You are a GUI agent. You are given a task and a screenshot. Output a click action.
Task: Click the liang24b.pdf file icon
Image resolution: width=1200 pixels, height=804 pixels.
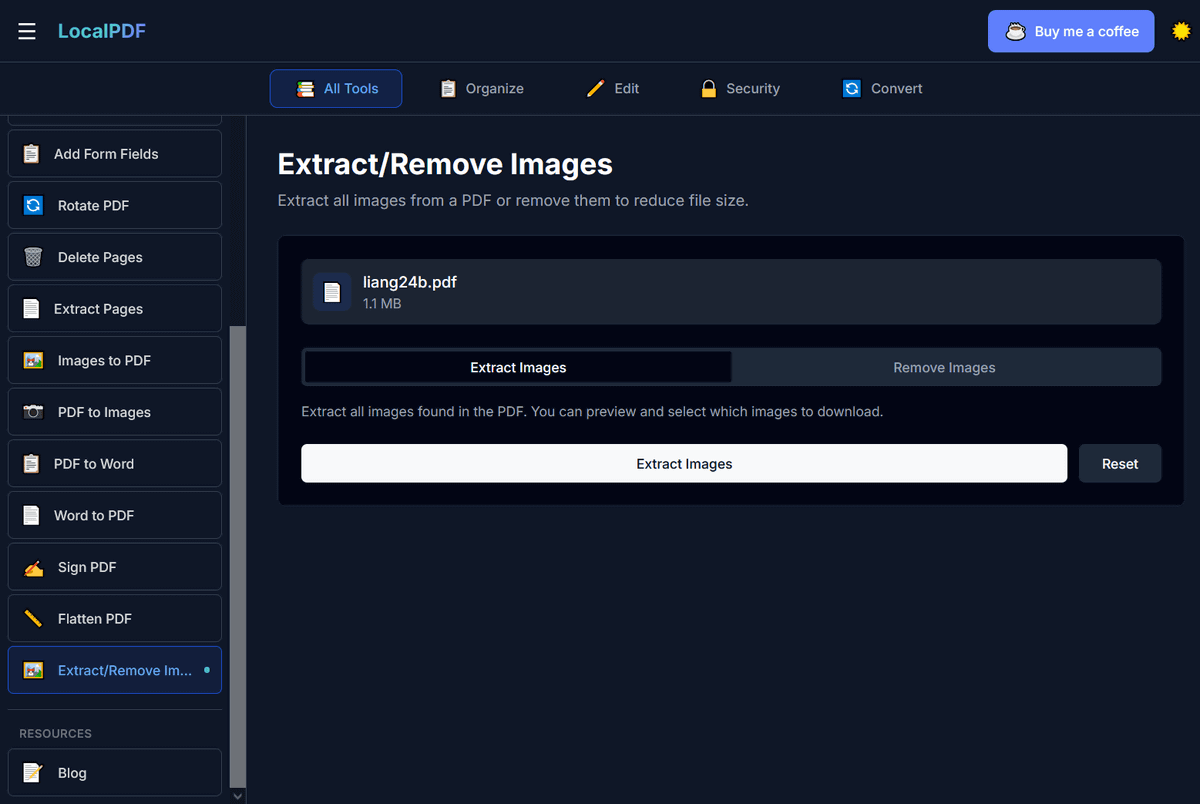(332, 292)
